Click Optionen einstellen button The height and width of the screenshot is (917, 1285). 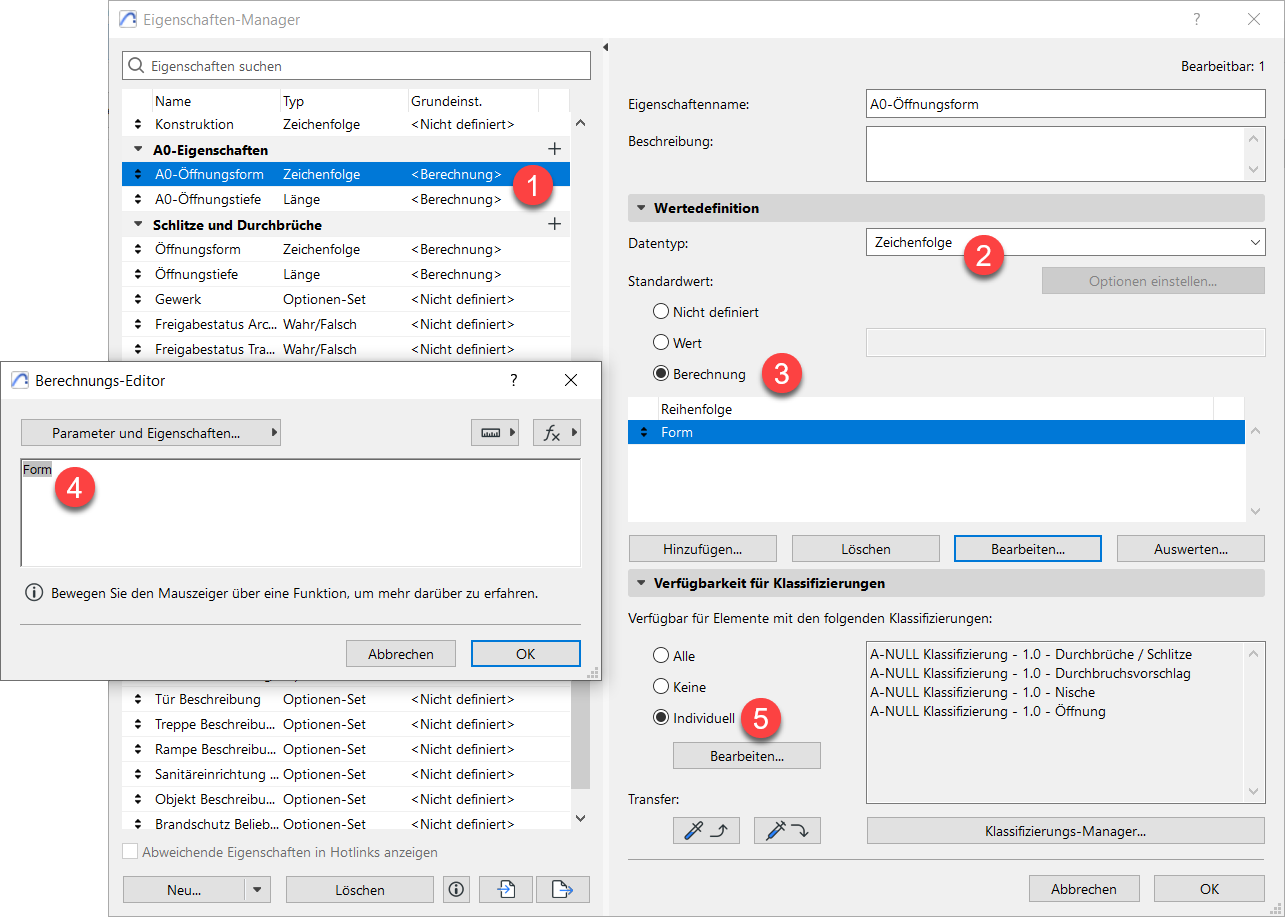[1153, 281]
